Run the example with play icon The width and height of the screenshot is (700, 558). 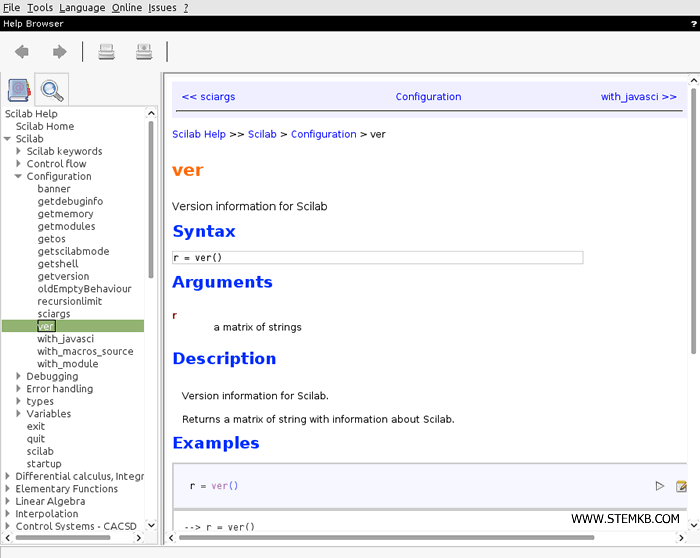[659, 486]
